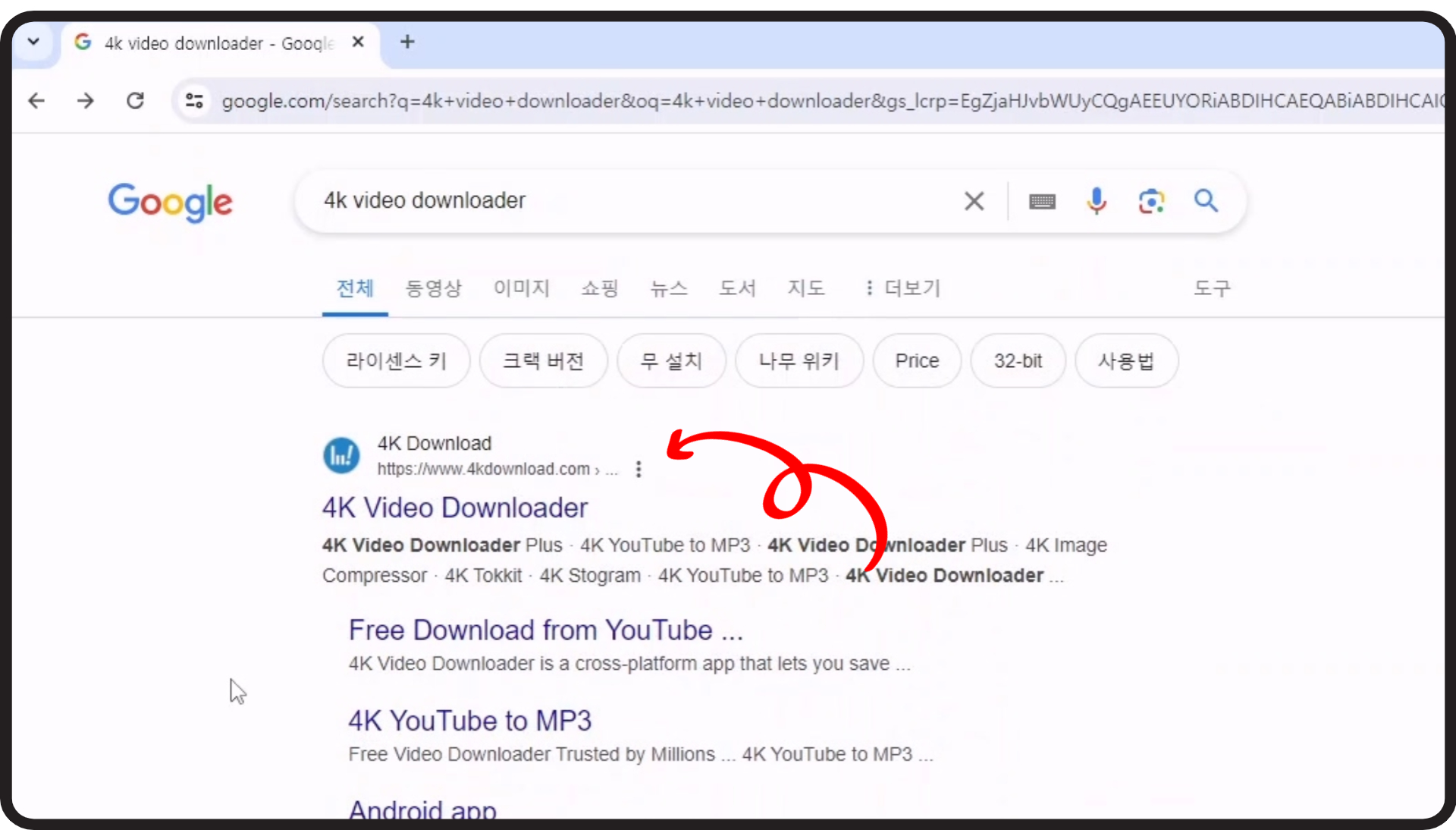Open the Free Download from YouTube link

pyautogui.click(x=545, y=629)
